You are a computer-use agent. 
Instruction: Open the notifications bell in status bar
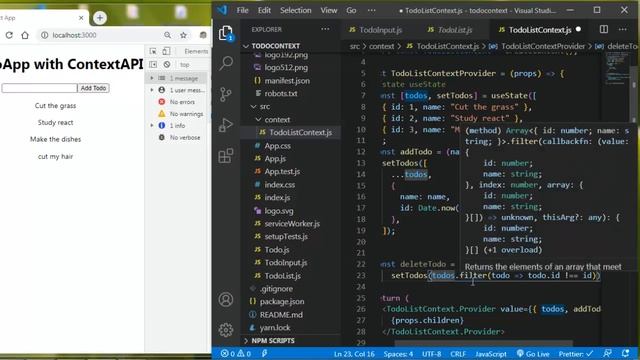click(x=625, y=353)
